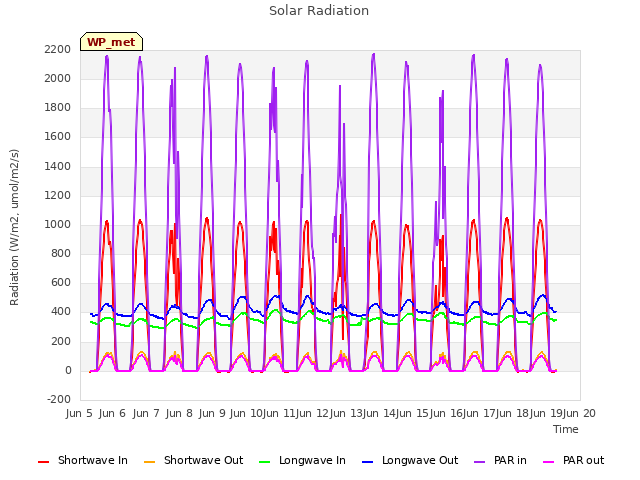Click the 1800 y-axis tick label
Image resolution: width=640 pixels, height=480 pixels.
[x=58, y=108]
